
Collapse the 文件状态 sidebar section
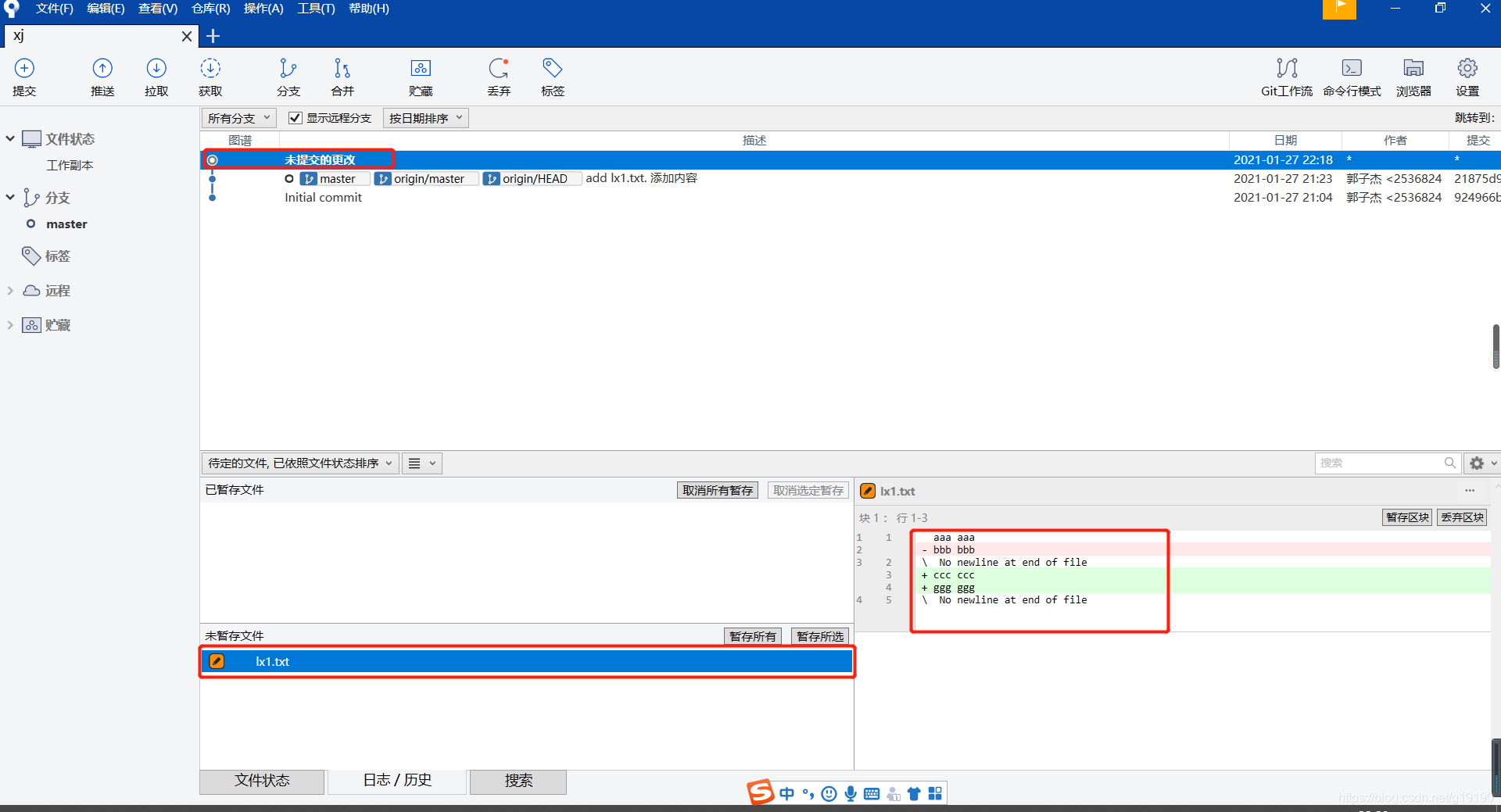tap(10, 138)
